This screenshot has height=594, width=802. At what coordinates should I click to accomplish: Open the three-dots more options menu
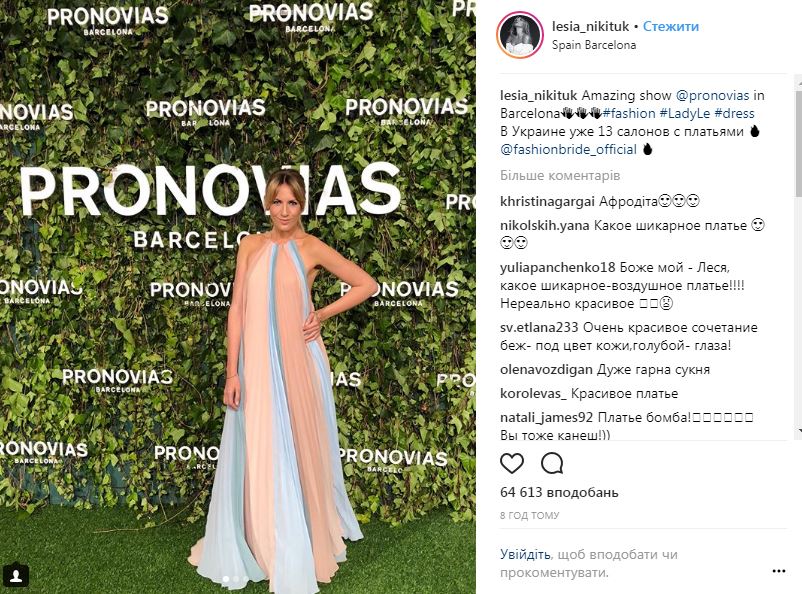pyautogui.click(x=778, y=571)
